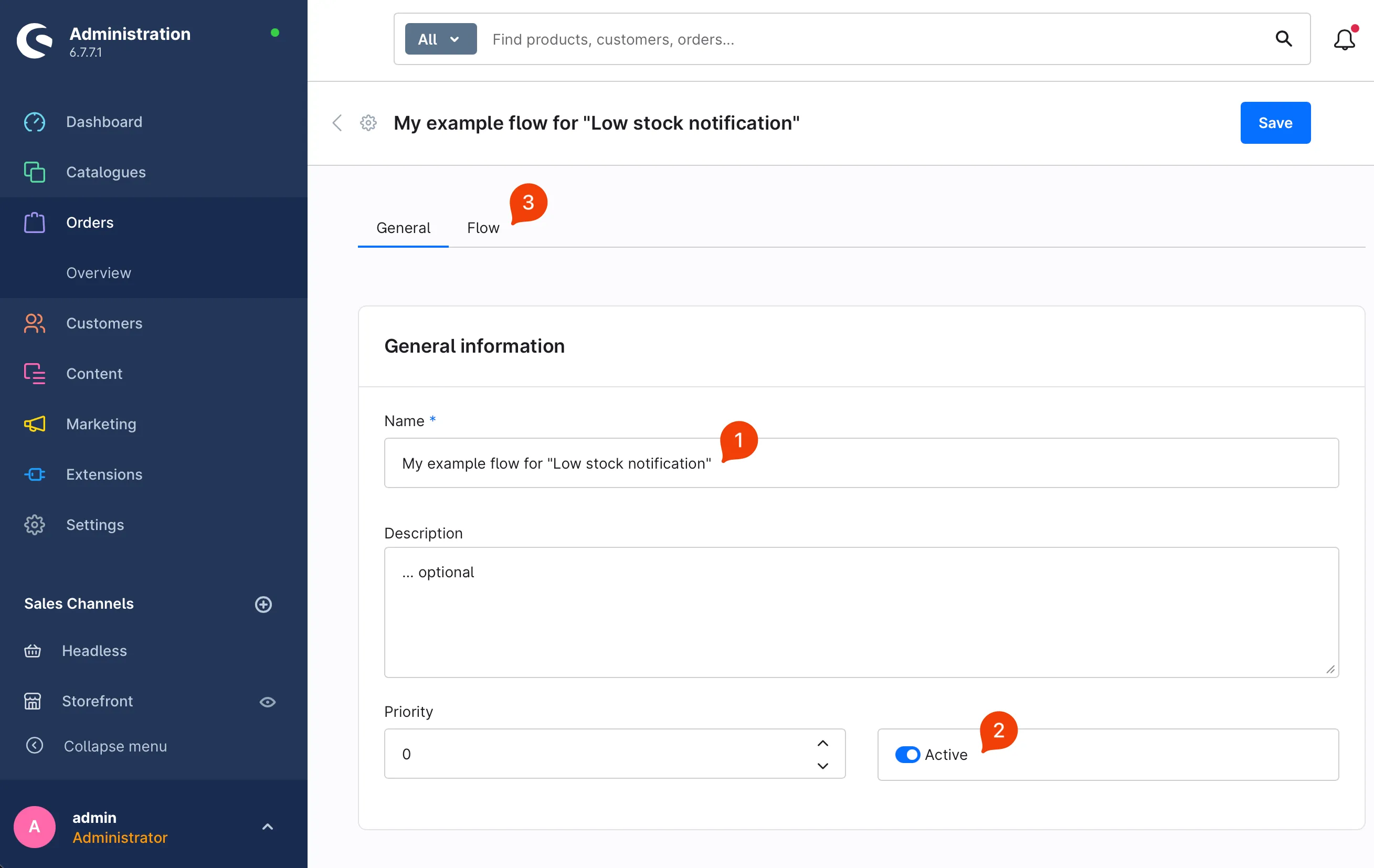The image size is (1374, 868).
Task: Click the notification bell icon
Action: 1343,39
